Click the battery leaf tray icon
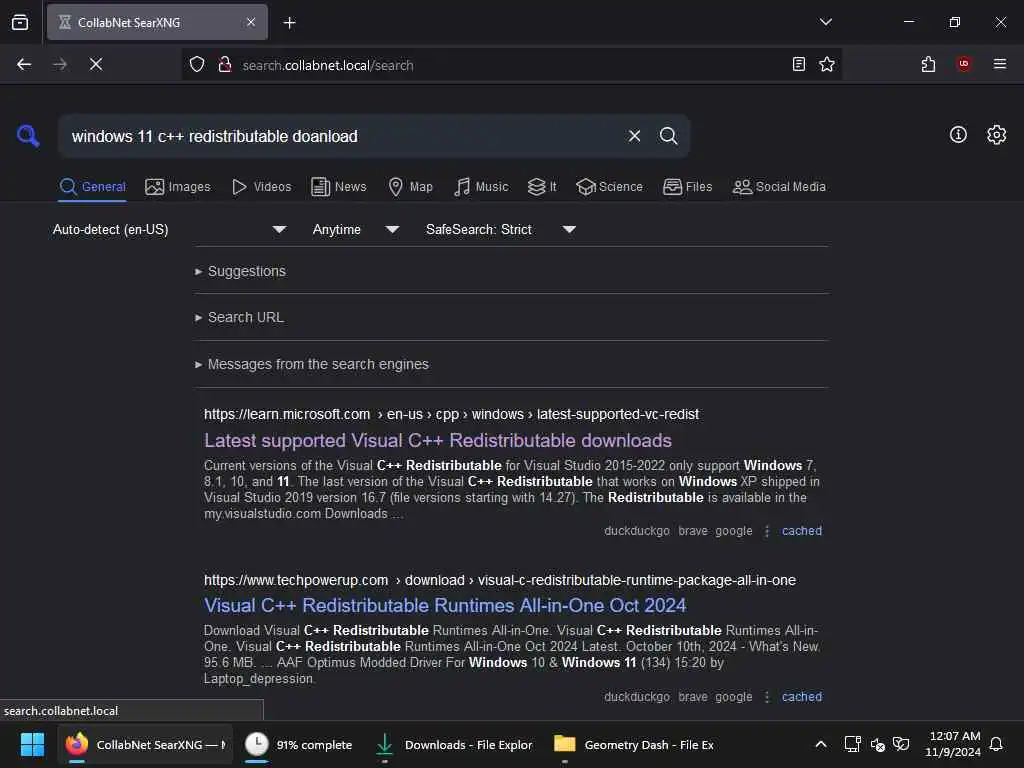Screen dimensions: 1024x768 (x=901, y=744)
